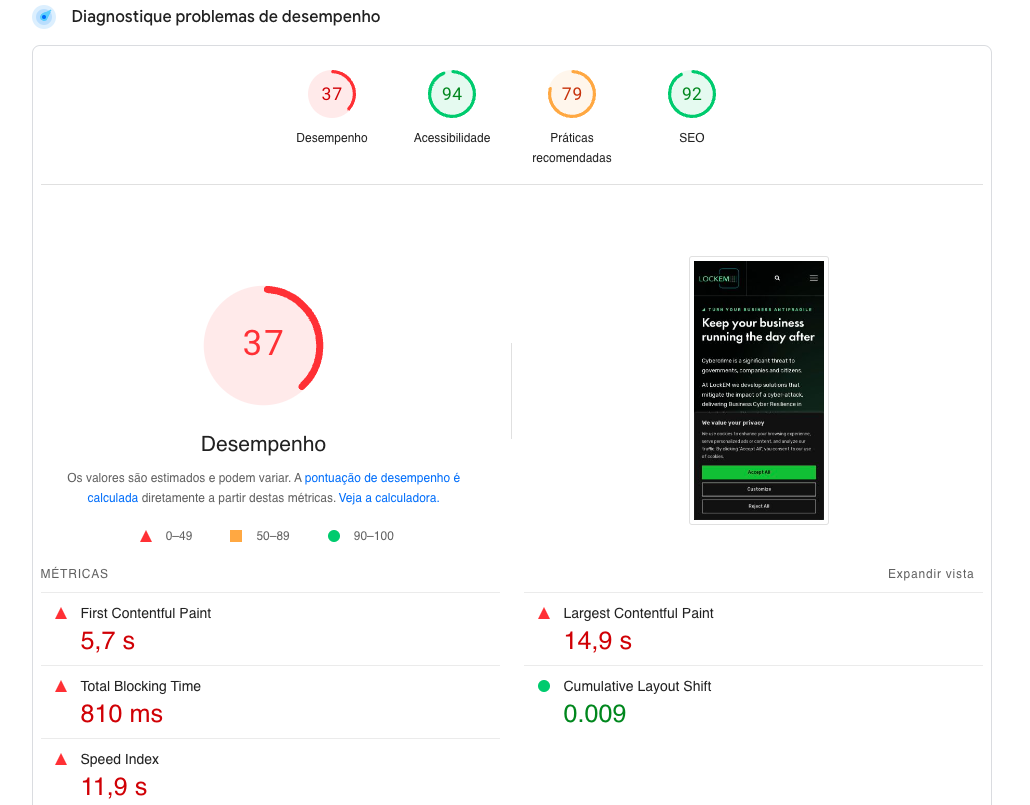The height and width of the screenshot is (805, 1030).
Task: Click the Acessibilidade score gauge 94
Action: coord(452,95)
